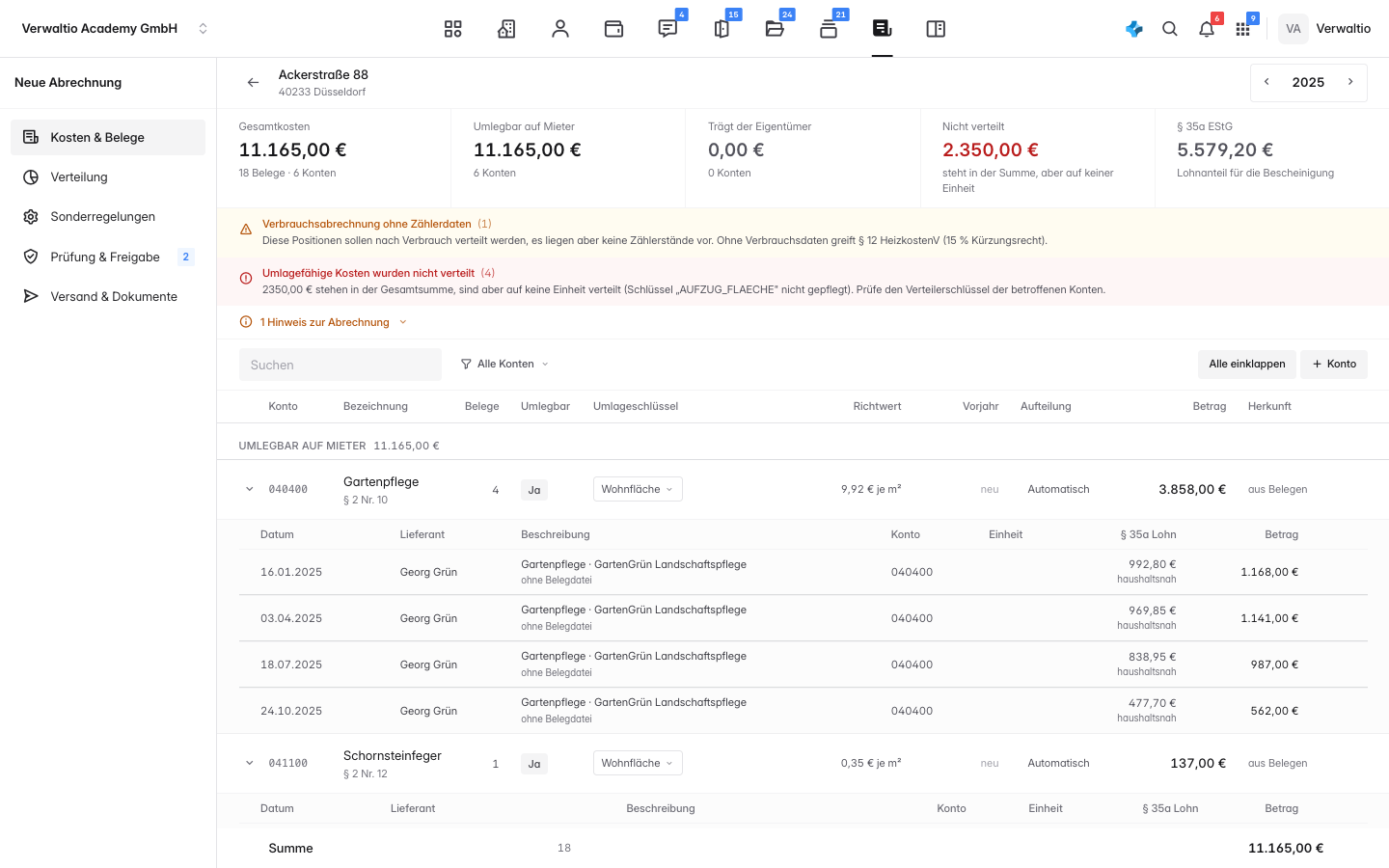Expand the '1 Hinweis zur Abrechnung' notice
Image resolution: width=1389 pixels, height=868 pixels.
[x=324, y=322]
